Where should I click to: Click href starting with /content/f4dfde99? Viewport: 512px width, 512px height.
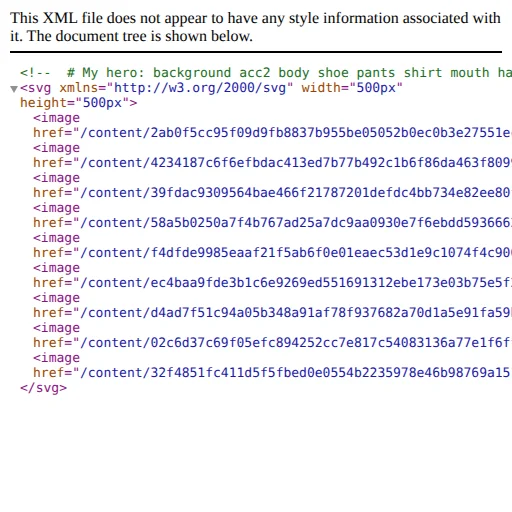pos(272,253)
